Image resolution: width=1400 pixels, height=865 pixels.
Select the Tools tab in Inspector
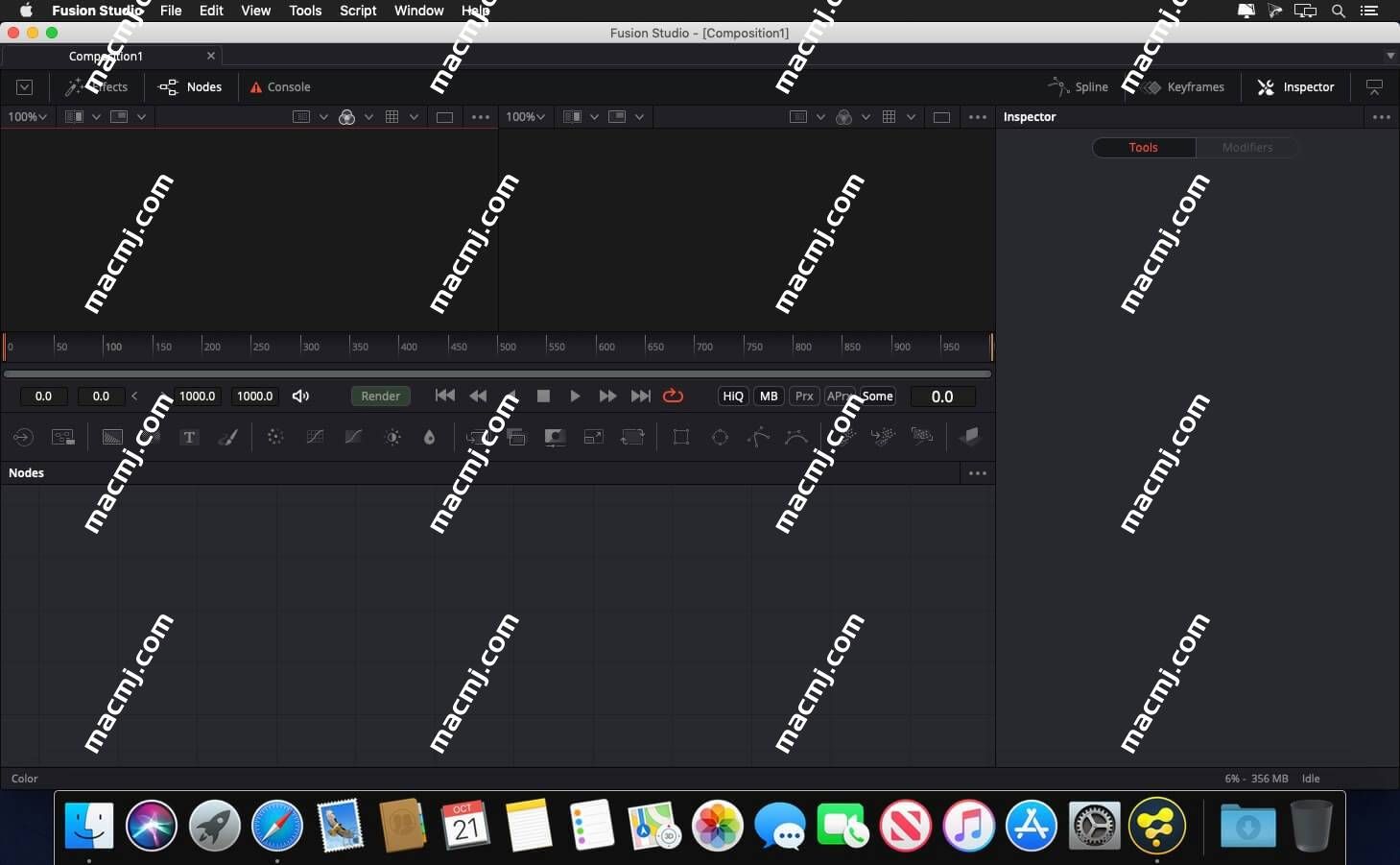[1143, 148]
